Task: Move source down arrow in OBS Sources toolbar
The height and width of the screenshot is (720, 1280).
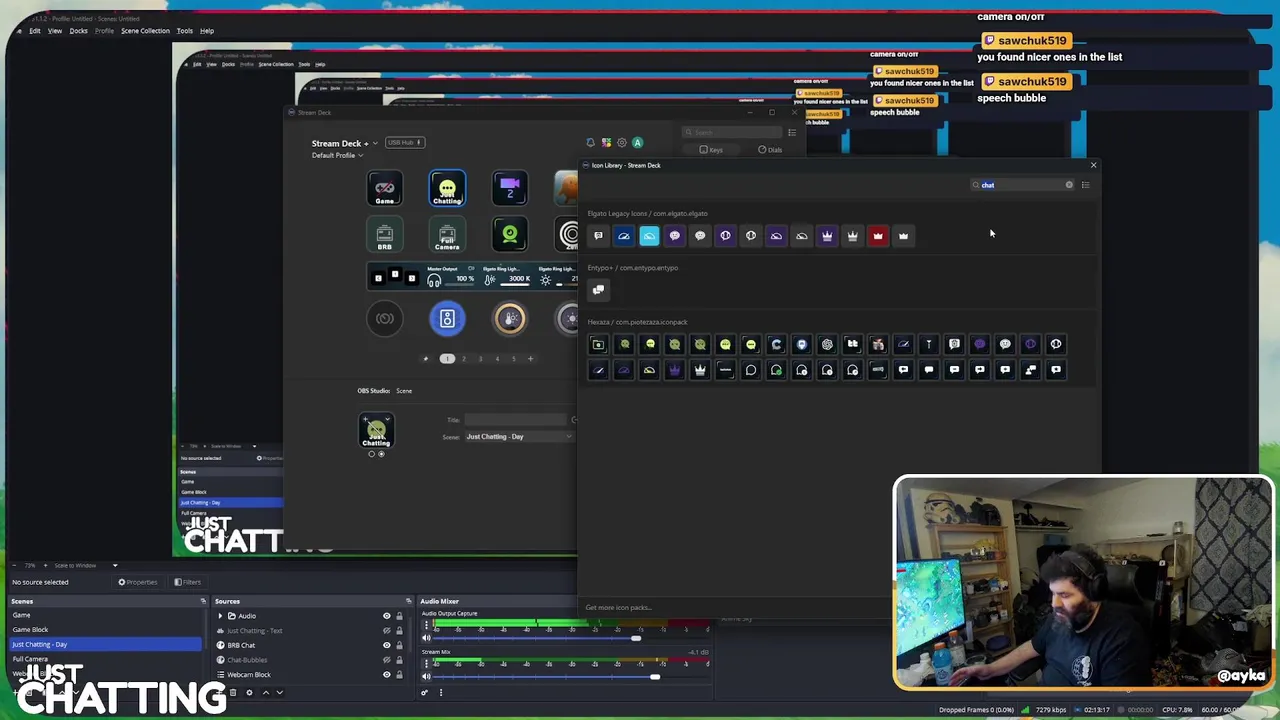Action: pos(279,692)
